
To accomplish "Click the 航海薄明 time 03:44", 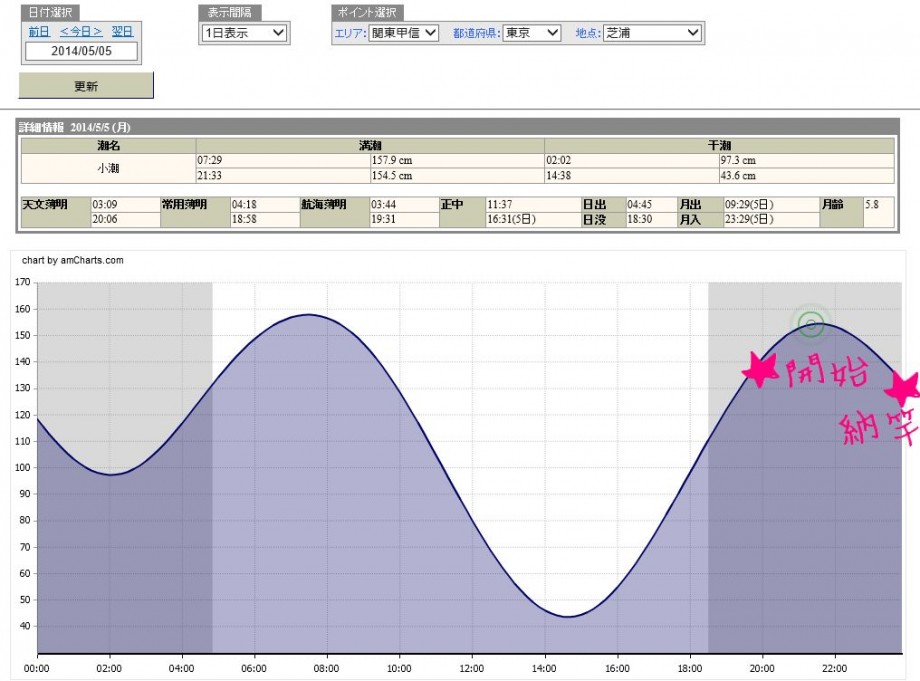I will pyautogui.click(x=383, y=205).
